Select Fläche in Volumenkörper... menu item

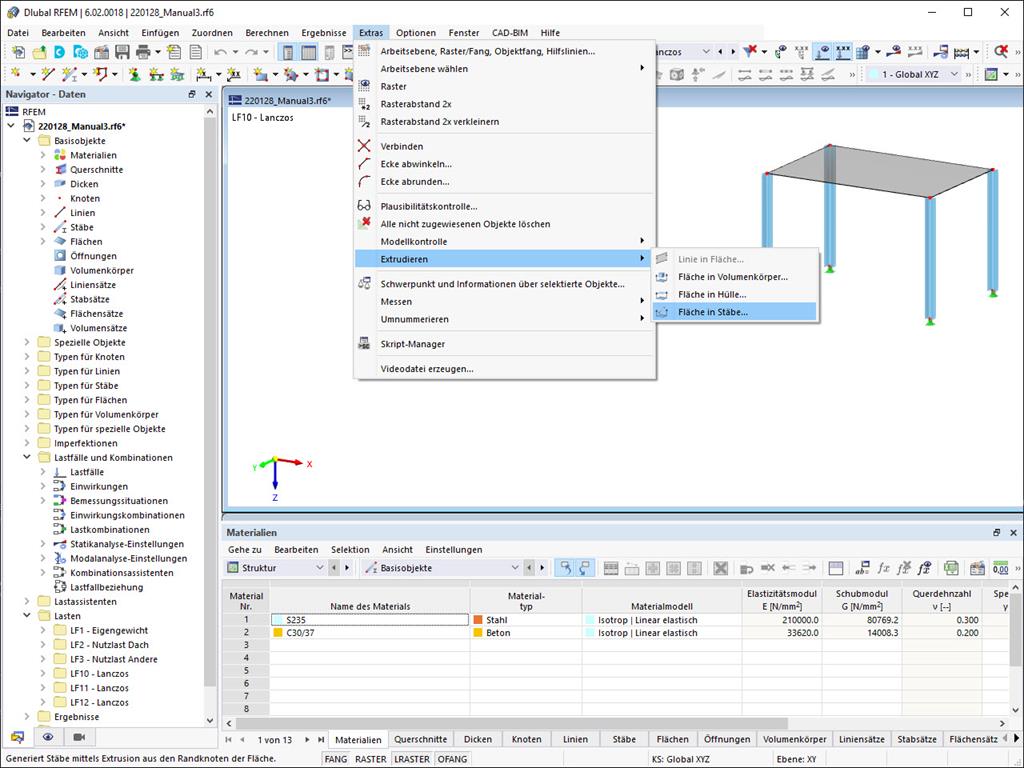(735, 277)
